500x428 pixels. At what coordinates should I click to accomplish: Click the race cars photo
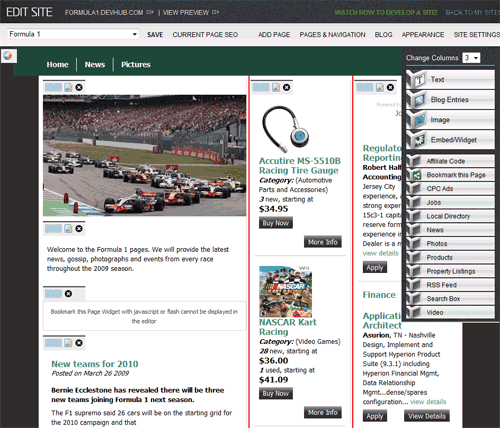(x=145, y=156)
